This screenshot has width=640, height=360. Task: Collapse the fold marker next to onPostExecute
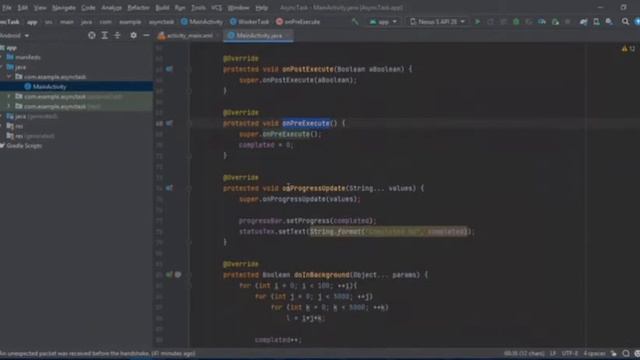coord(189,69)
